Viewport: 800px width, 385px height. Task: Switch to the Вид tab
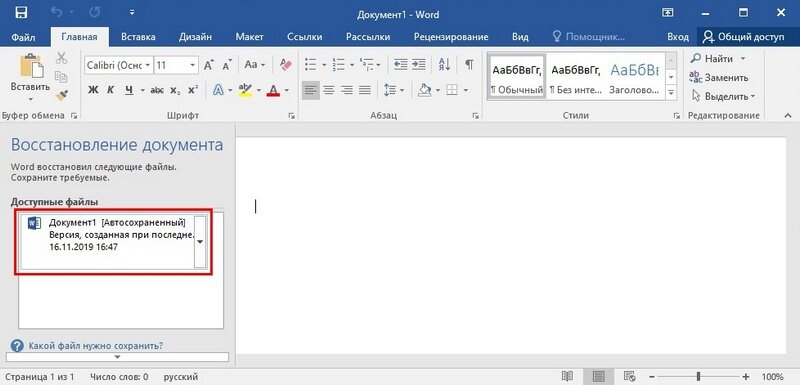click(x=520, y=37)
